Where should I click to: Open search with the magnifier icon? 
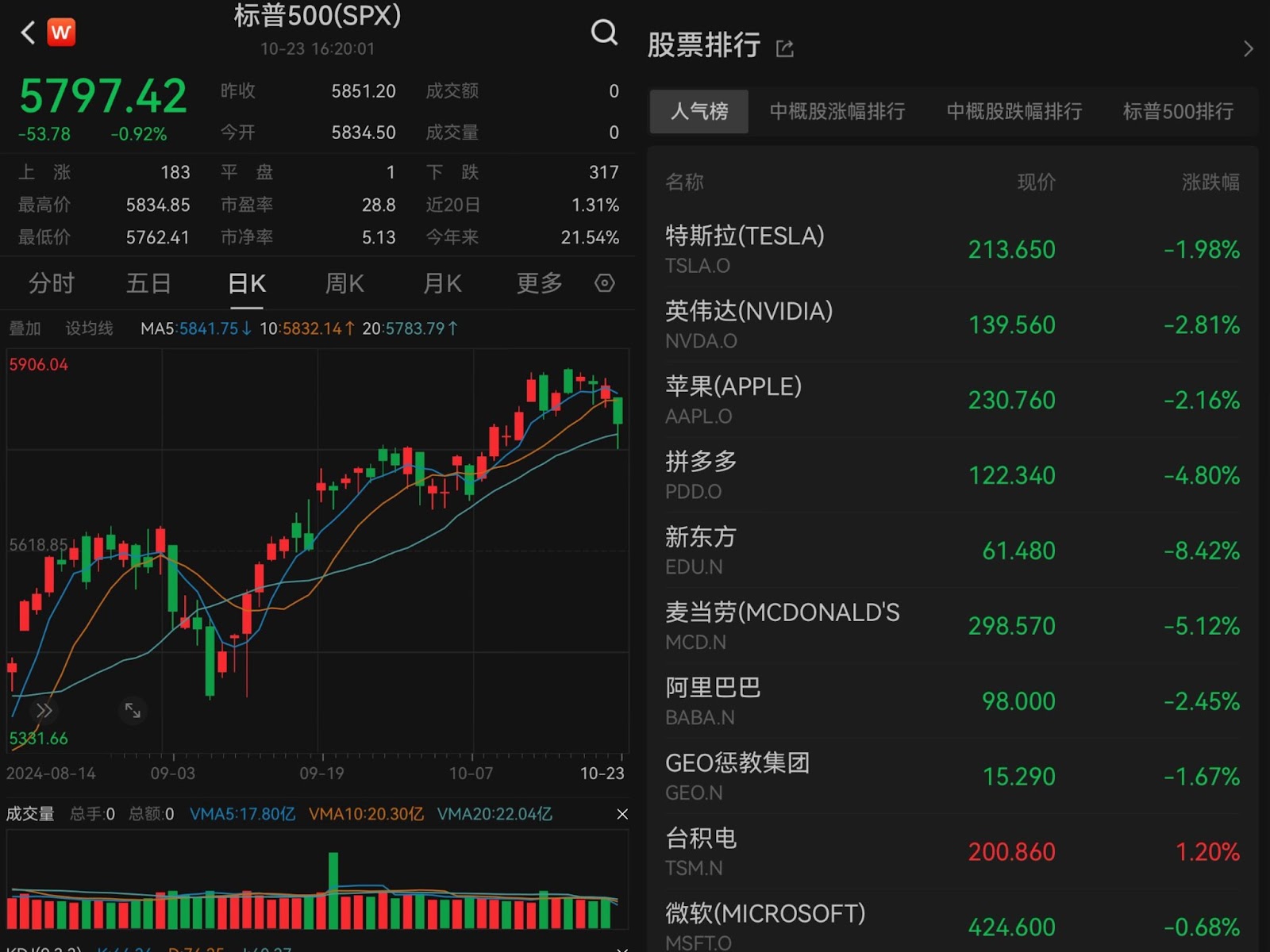click(x=604, y=33)
